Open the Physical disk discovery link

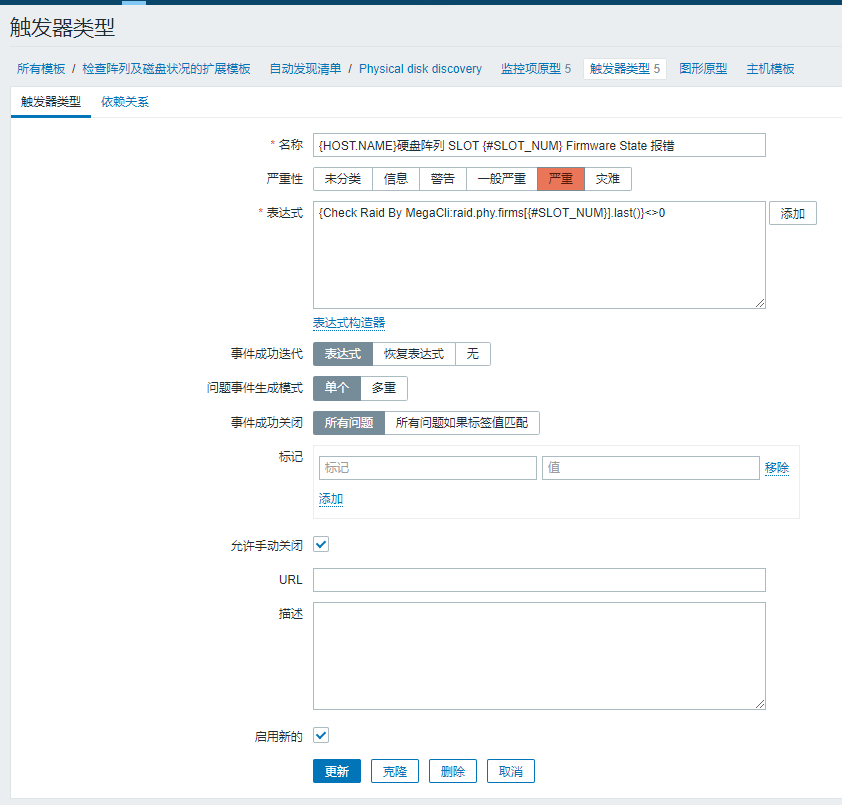(420, 69)
